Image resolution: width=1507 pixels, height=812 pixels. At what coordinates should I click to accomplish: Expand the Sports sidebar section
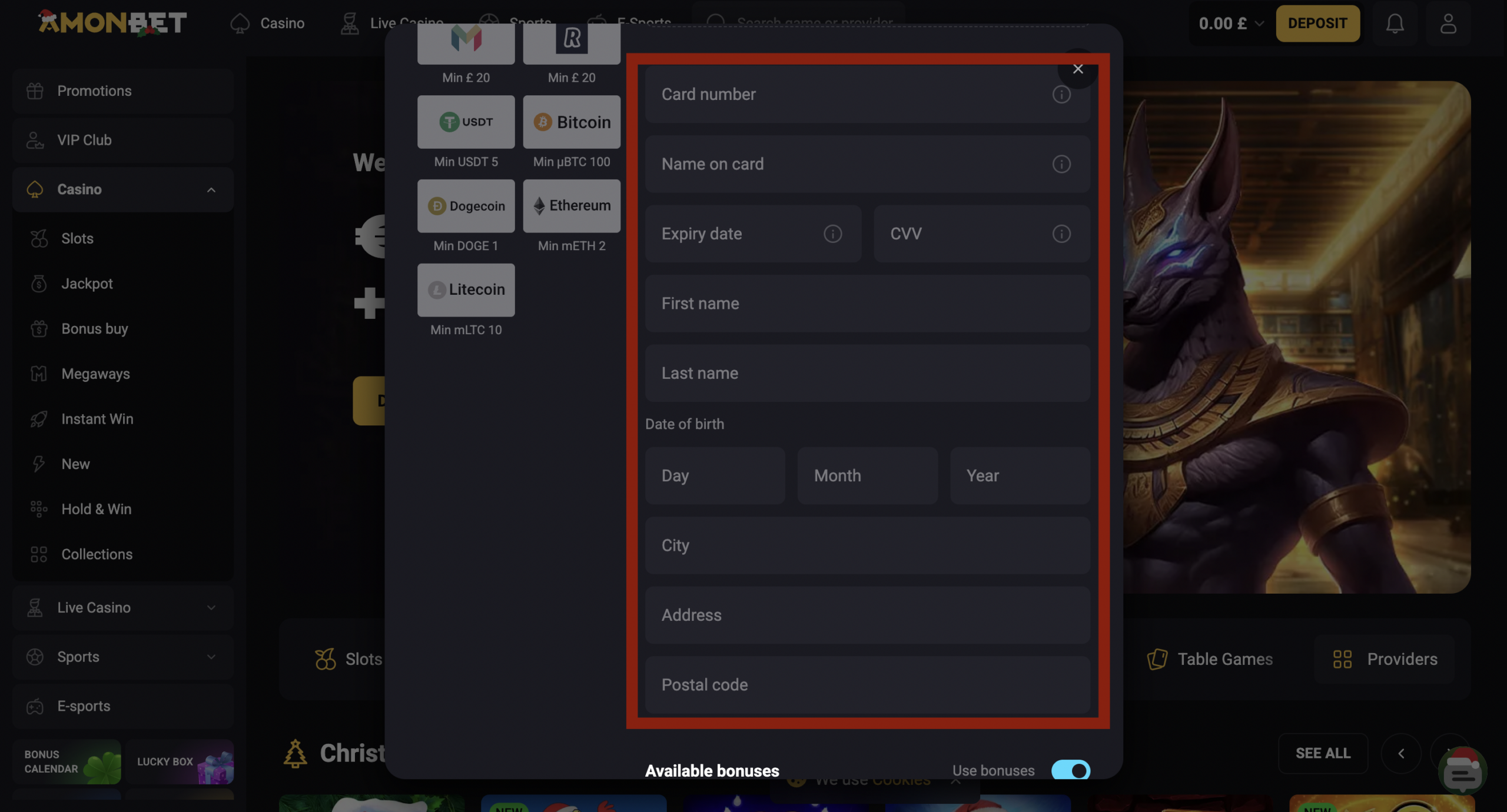coord(211,657)
